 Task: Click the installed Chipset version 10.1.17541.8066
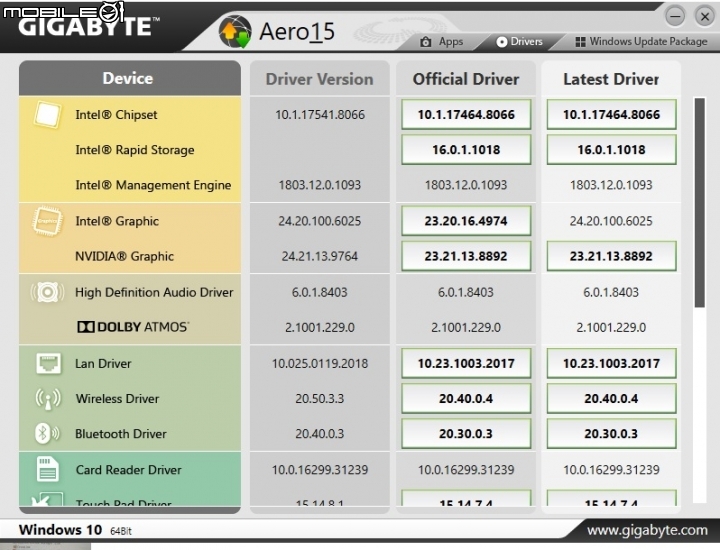(x=320, y=115)
